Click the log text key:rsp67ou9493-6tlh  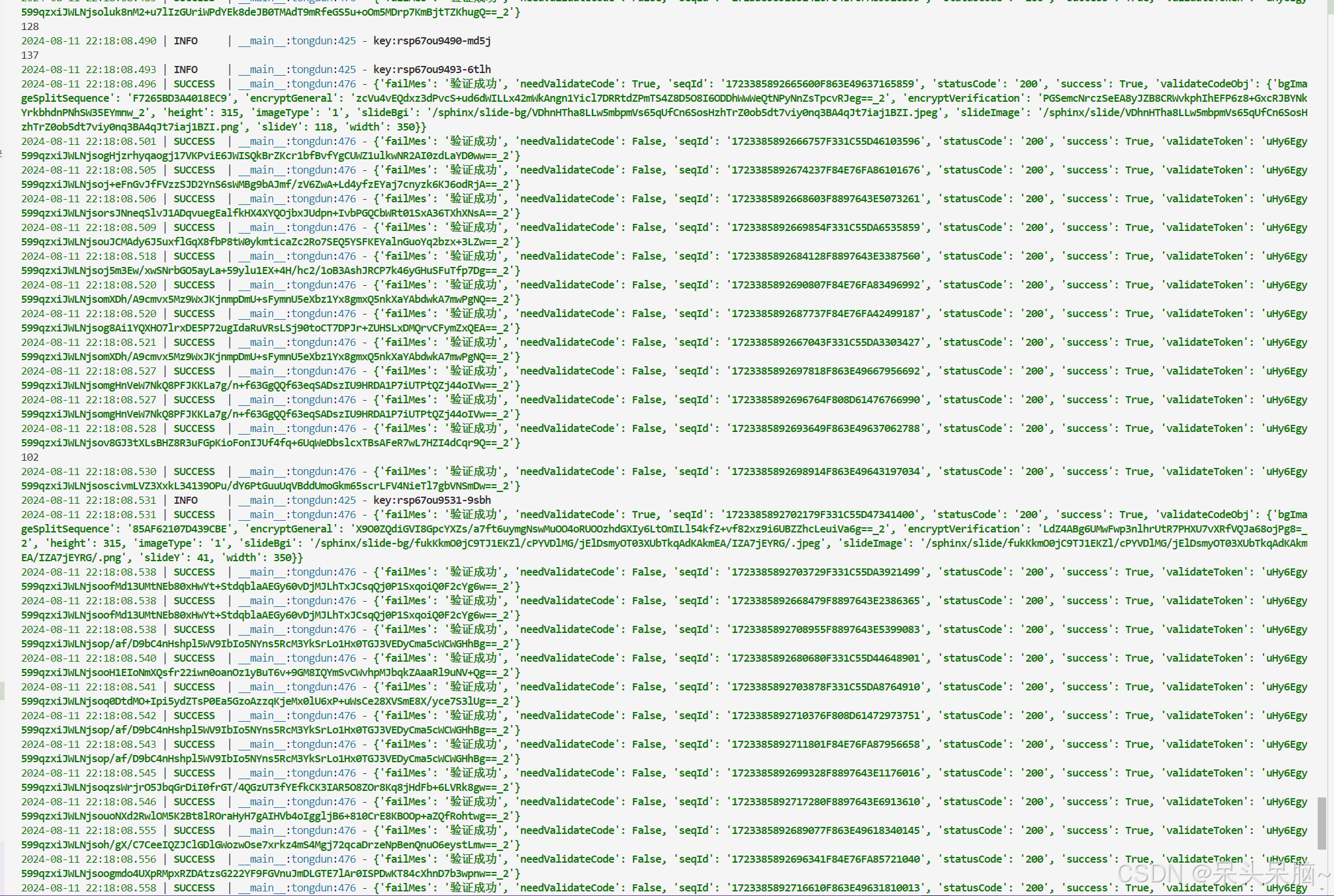point(431,70)
